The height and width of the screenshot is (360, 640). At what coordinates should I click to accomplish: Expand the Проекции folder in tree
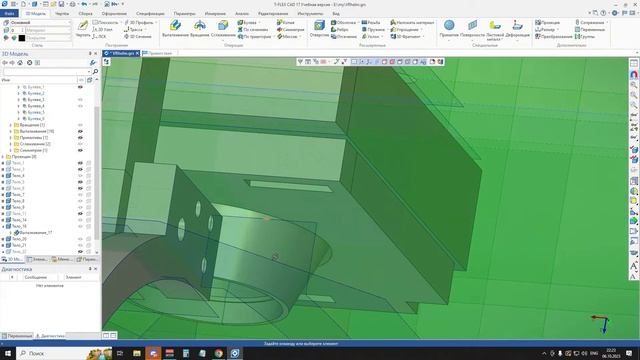point(3,157)
